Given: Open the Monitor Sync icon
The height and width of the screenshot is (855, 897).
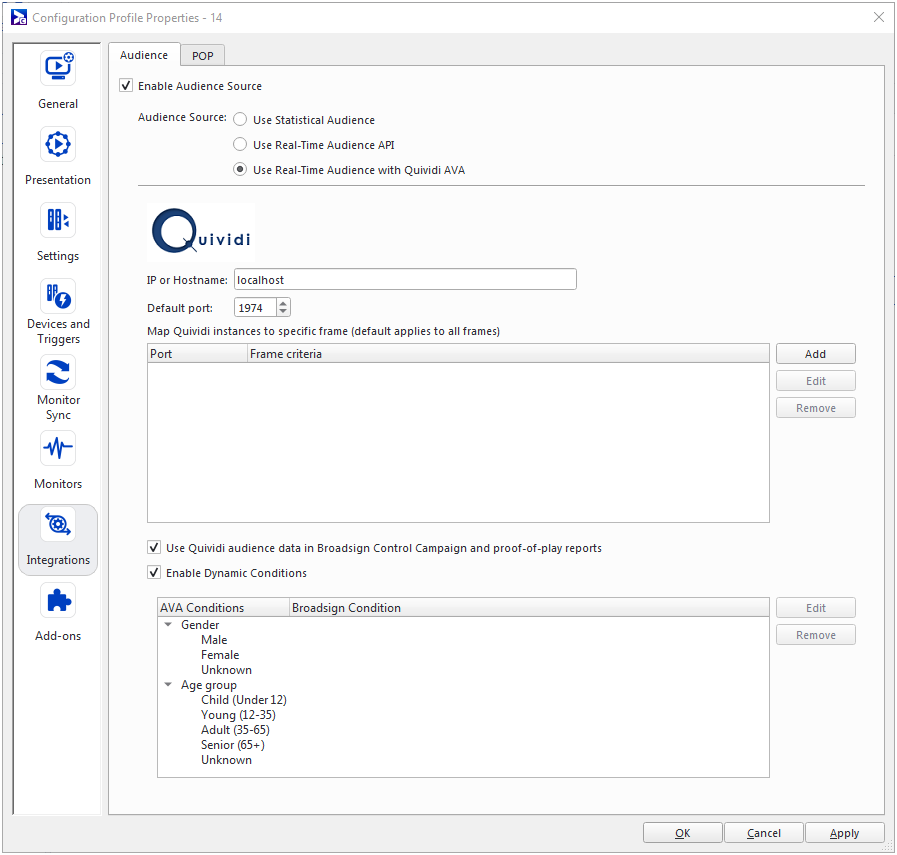Looking at the screenshot, I should tap(58, 373).
